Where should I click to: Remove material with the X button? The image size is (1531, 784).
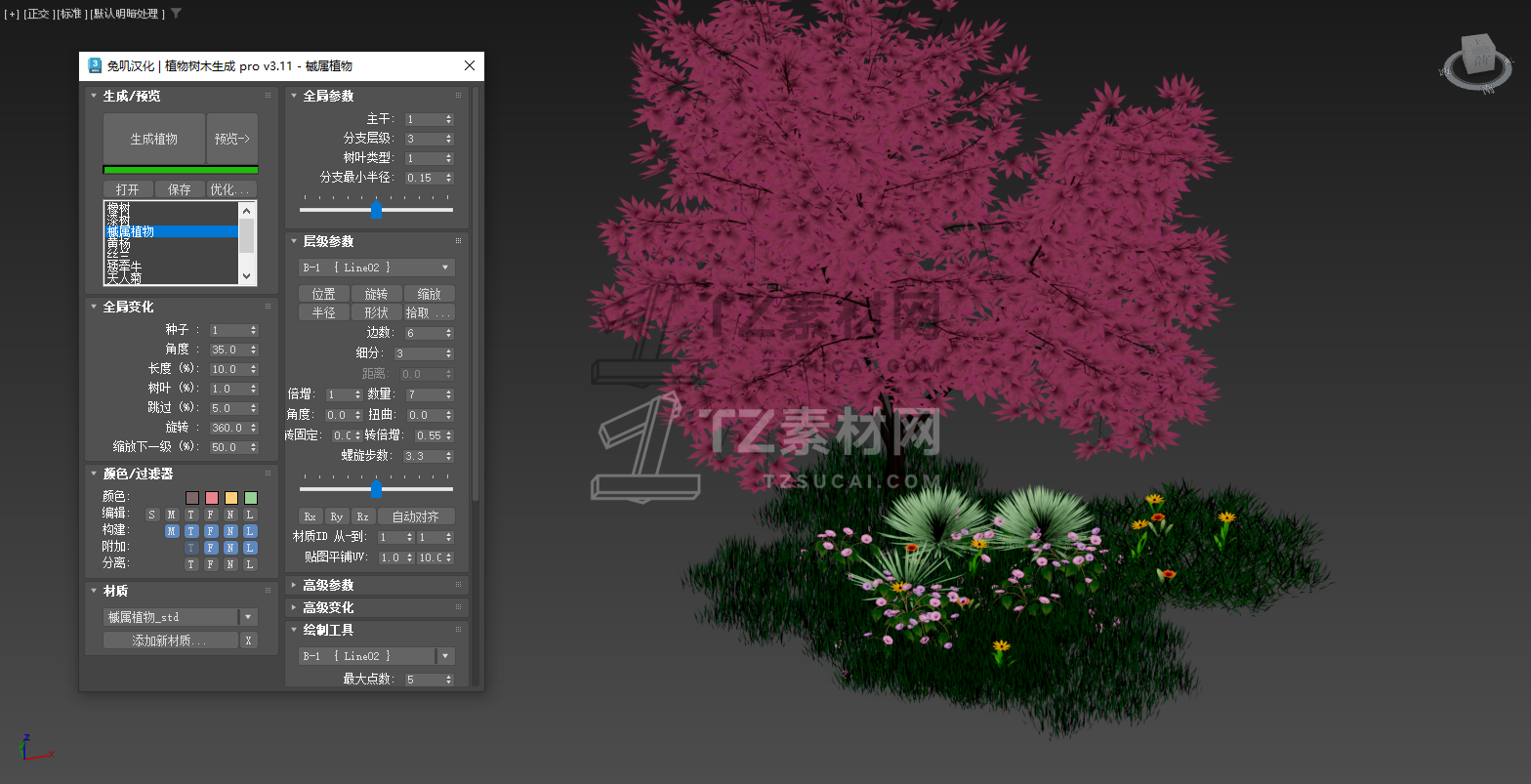point(249,640)
